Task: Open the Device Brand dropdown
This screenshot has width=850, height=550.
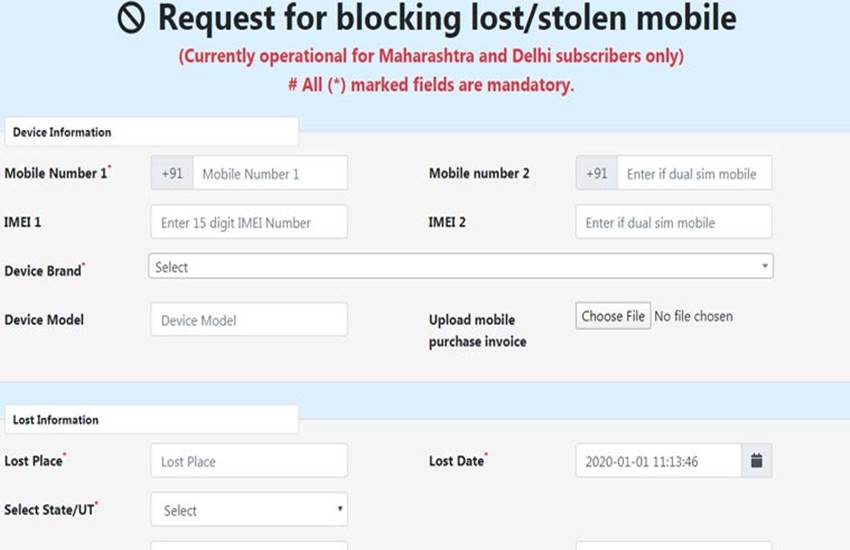Action: pos(460,267)
